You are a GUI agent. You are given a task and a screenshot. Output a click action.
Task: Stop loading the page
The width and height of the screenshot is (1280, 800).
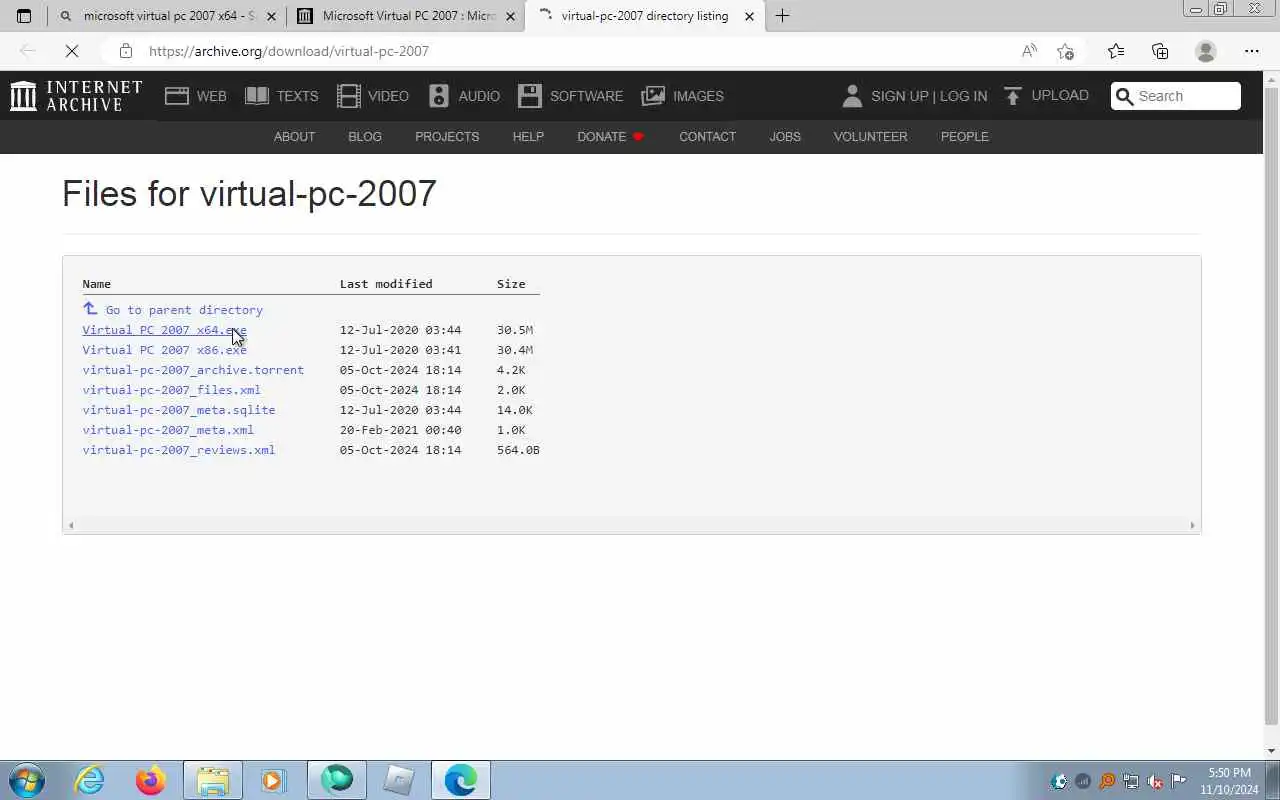click(72, 51)
